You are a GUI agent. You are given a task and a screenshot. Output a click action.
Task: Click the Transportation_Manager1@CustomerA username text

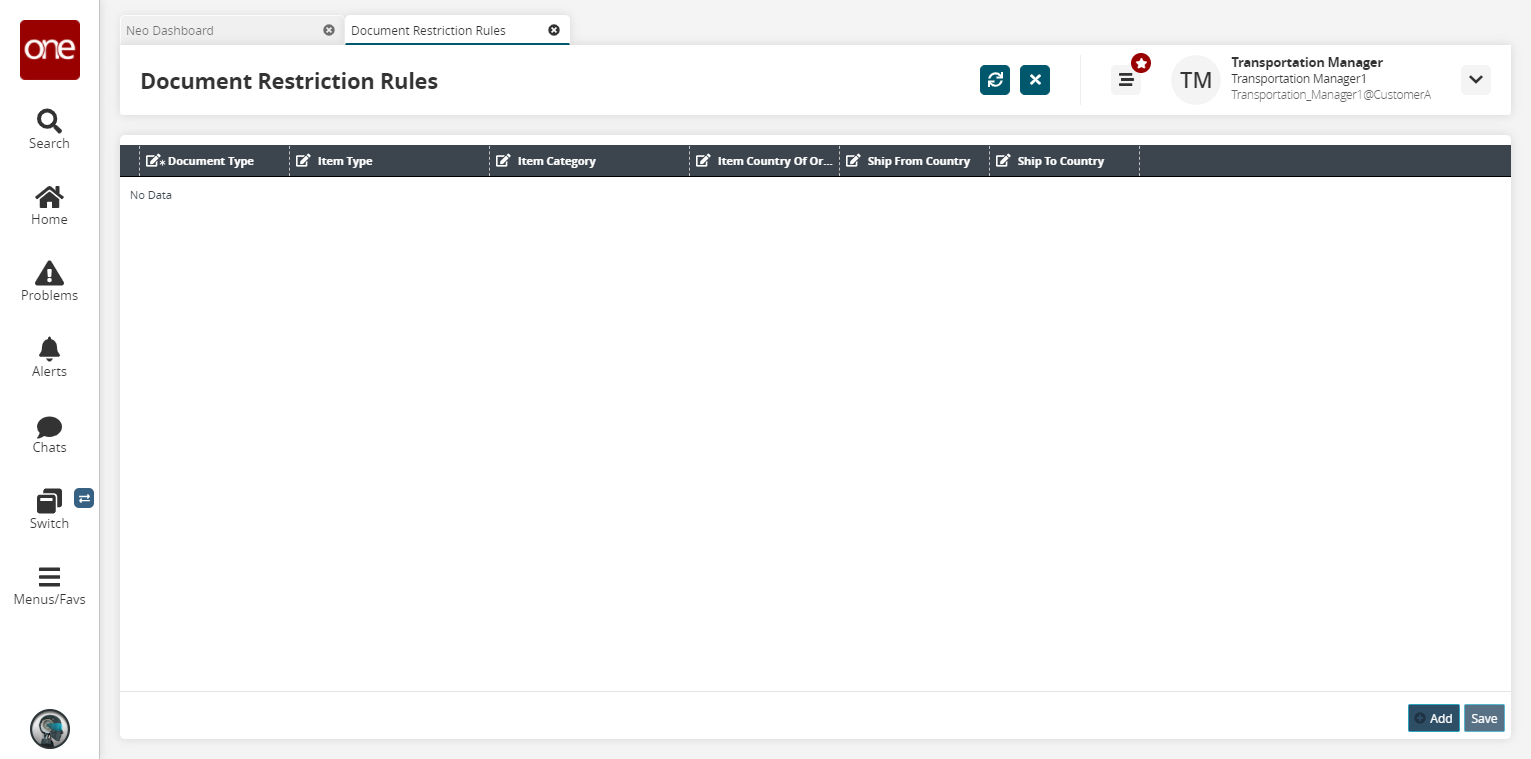tap(1331, 95)
